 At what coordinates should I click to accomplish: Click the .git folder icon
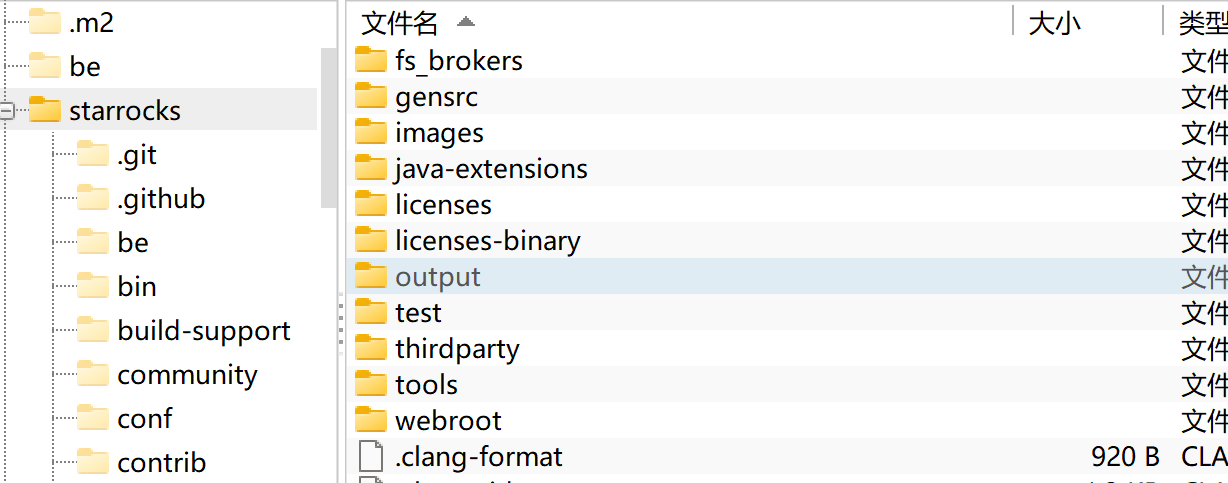(x=93, y=154)
